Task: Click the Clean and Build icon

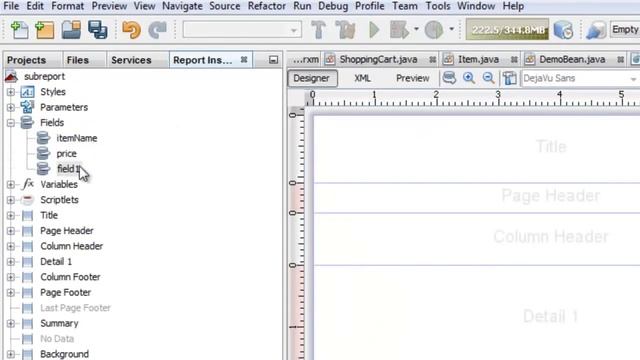Action: tap(345, 30)
